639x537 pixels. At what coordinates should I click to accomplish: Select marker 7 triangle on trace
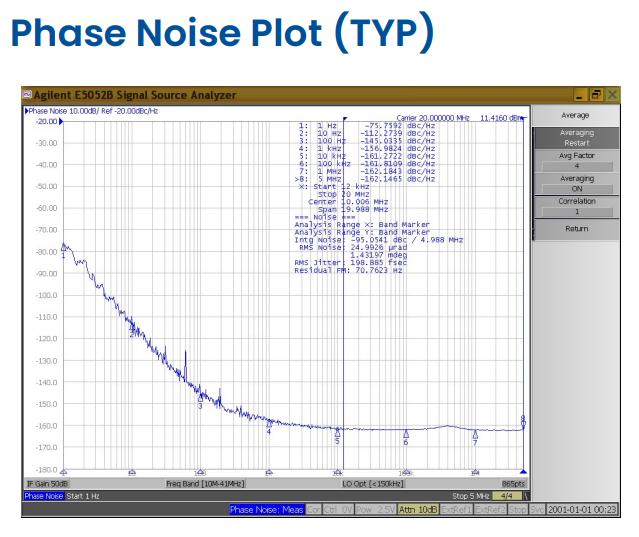[475, 434]
